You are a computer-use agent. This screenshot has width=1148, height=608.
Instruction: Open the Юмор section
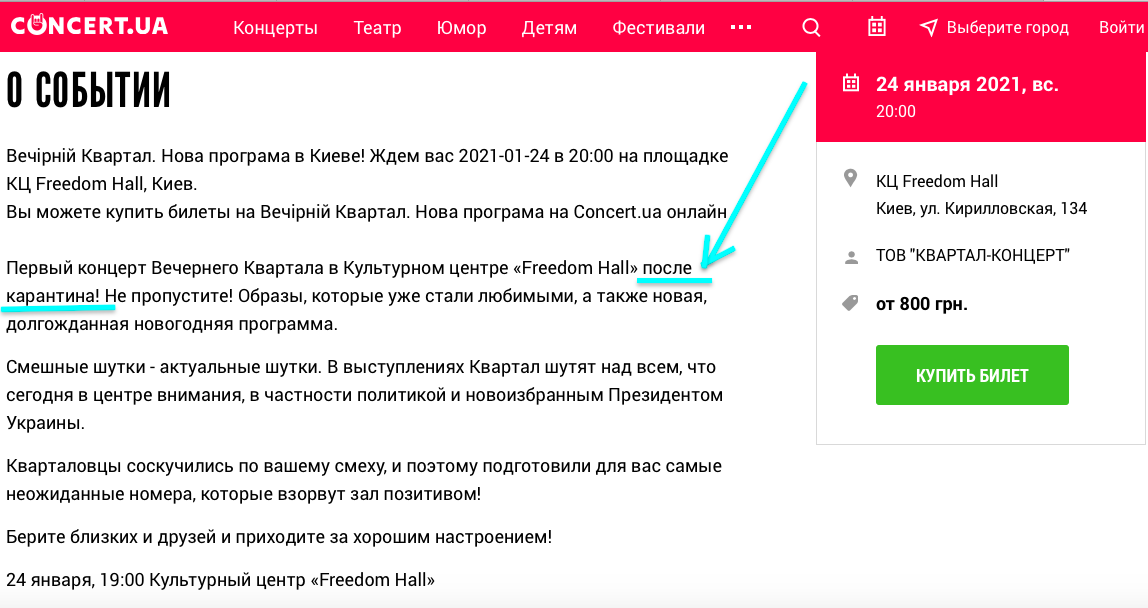[461, 28]
